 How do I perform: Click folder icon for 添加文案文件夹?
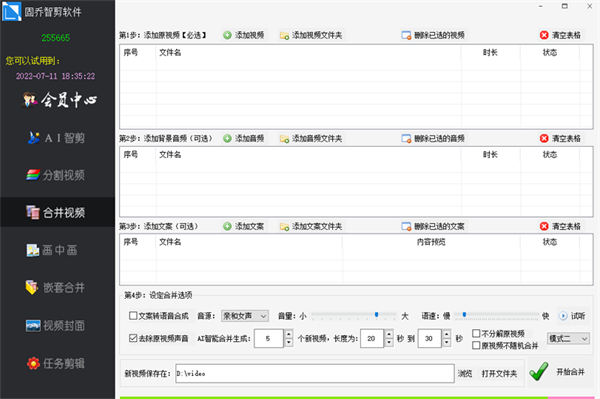point(284,227)
